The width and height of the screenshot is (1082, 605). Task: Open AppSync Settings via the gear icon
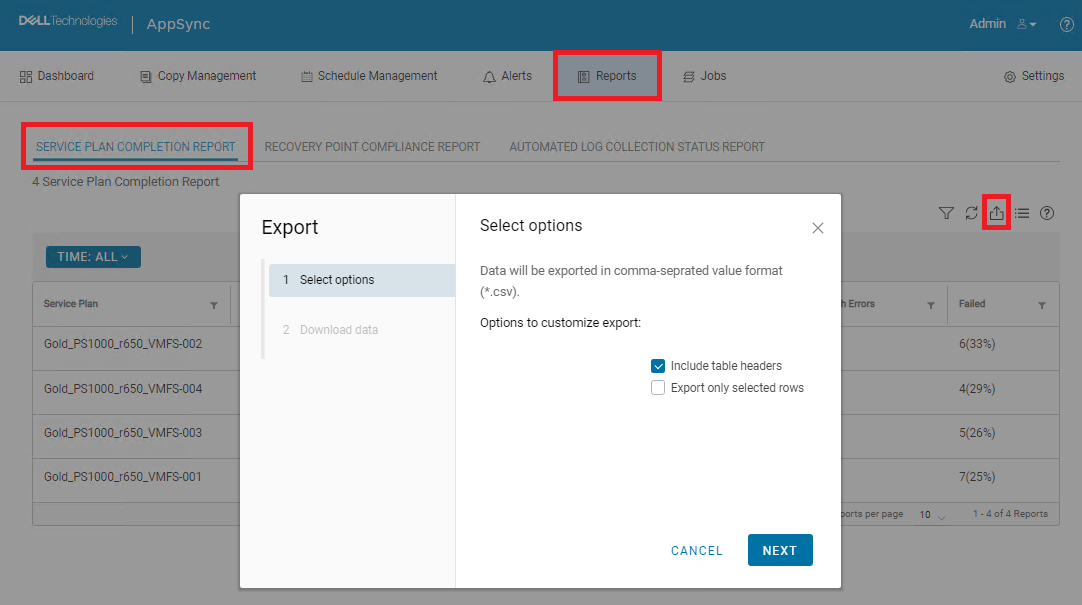point(1034,75)
